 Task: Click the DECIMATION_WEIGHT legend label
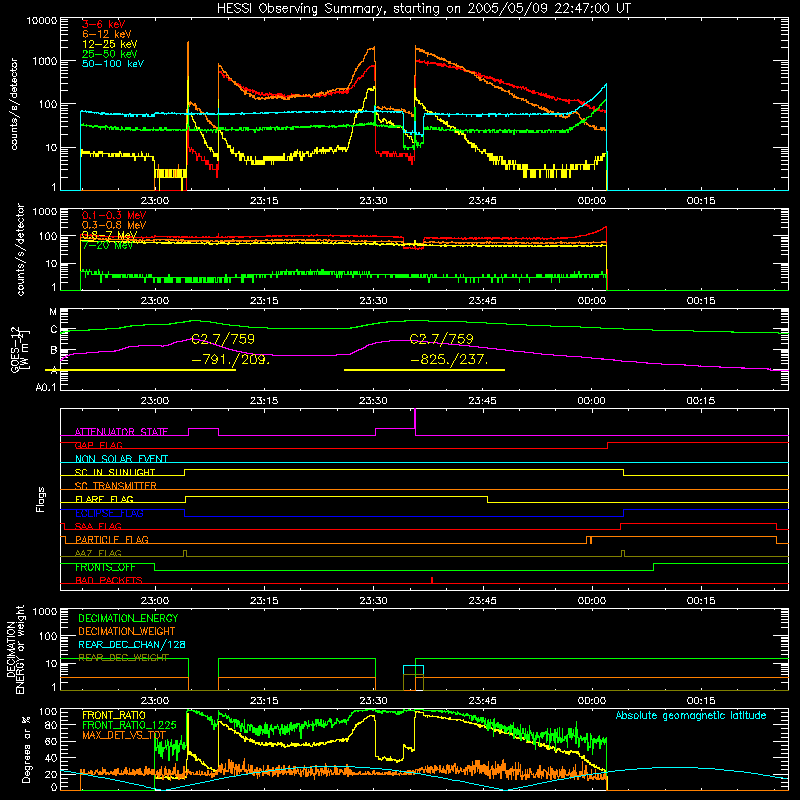pyautogui.click(x=127, y=631)
